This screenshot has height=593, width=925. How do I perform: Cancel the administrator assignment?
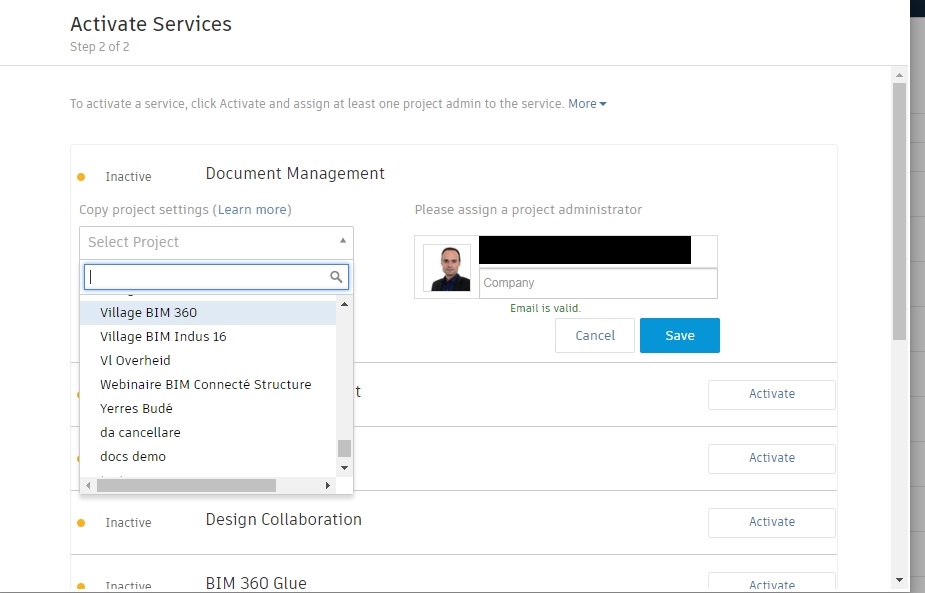594,335
